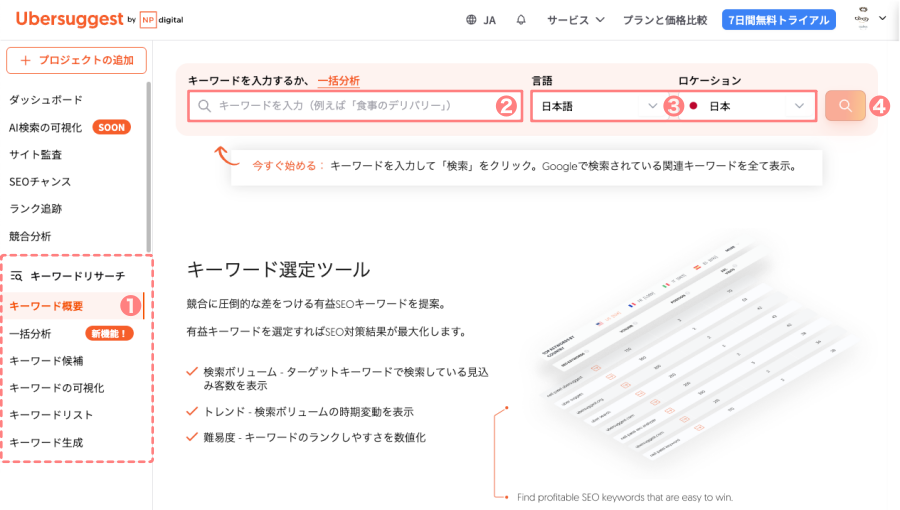Click the SOON badge
Image resolution: width=900 pixels, height=510 pixels.
click(x=111, y=127)
